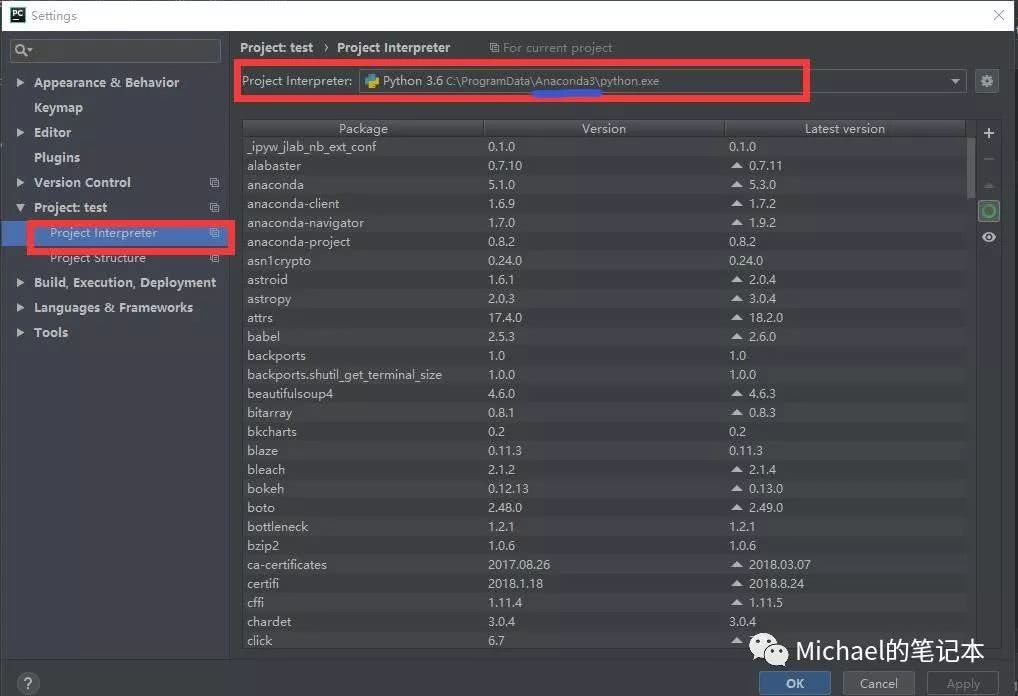Open the Plugins settings page
This screenshot has height=696, width=1018.
click(57, 158)
